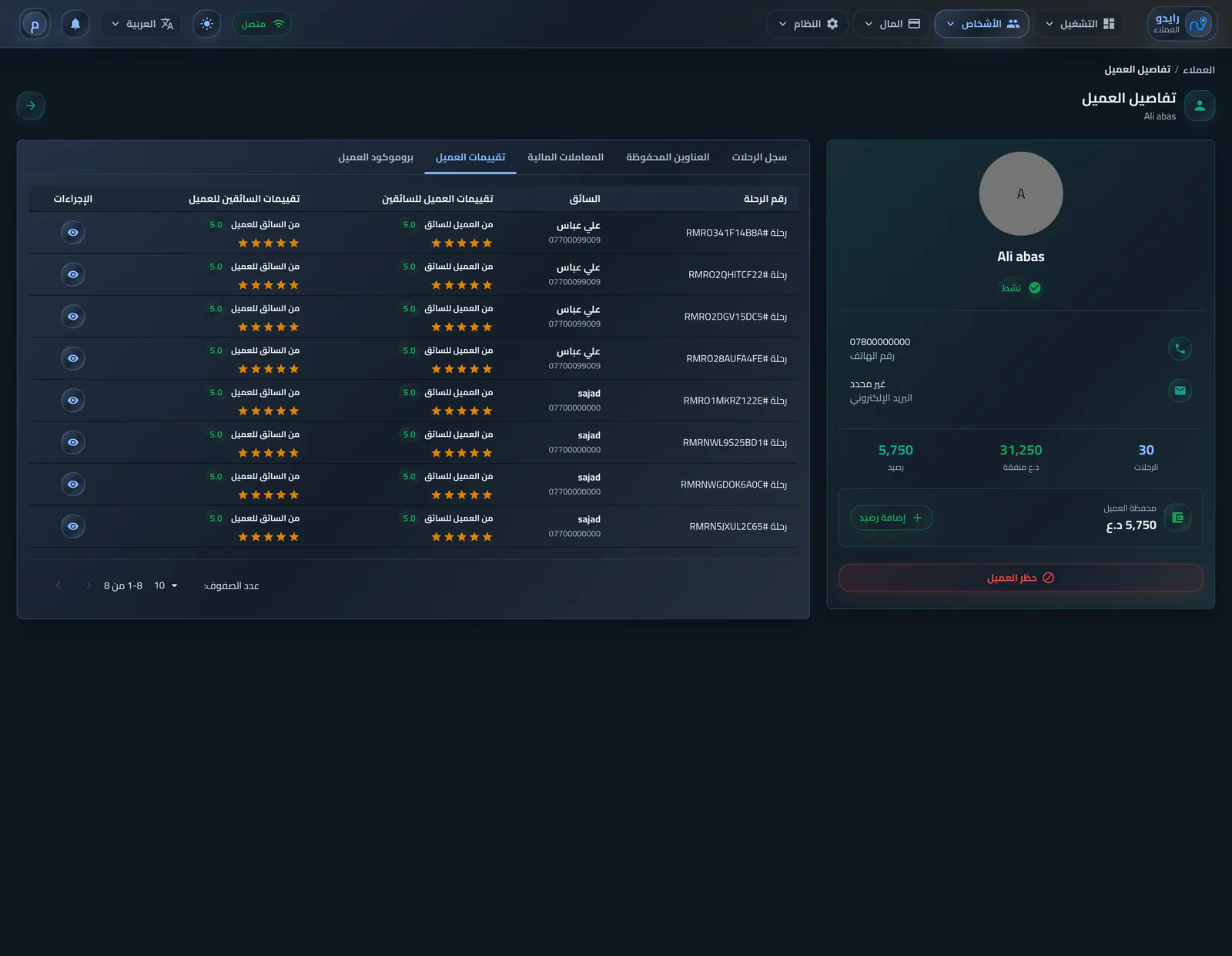Click the حظر العميل block customer button
This screenshot has height=956, width=1232.
point(1021,578)
